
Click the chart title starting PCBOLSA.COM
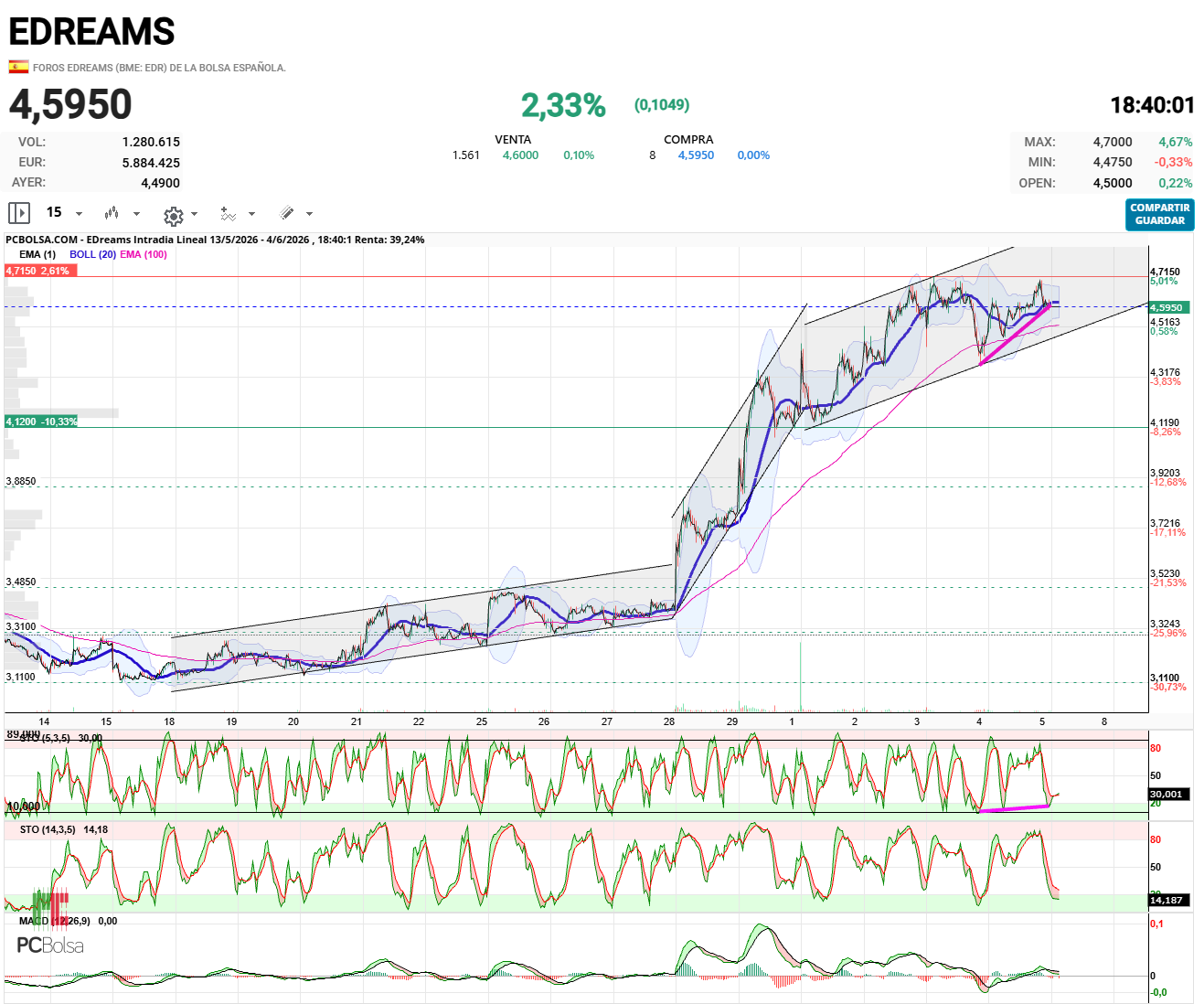coord(215,240)
